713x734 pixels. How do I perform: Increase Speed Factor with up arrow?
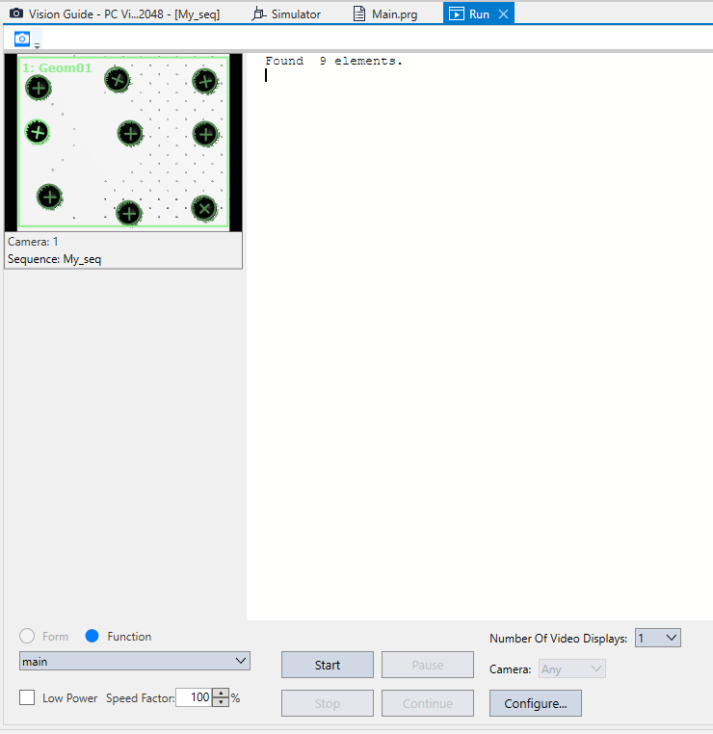pyautogui.click(x=221, y=693)
